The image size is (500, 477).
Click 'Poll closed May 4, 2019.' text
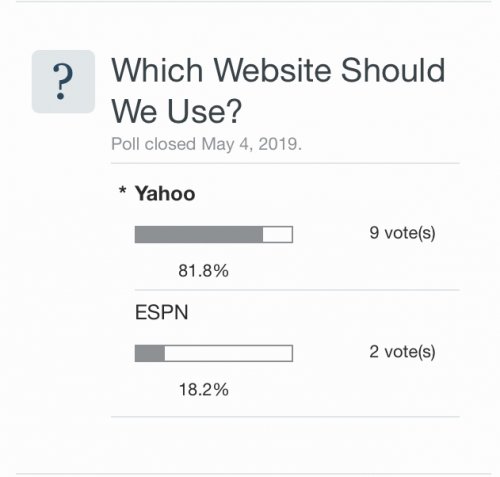coord(206,144)
